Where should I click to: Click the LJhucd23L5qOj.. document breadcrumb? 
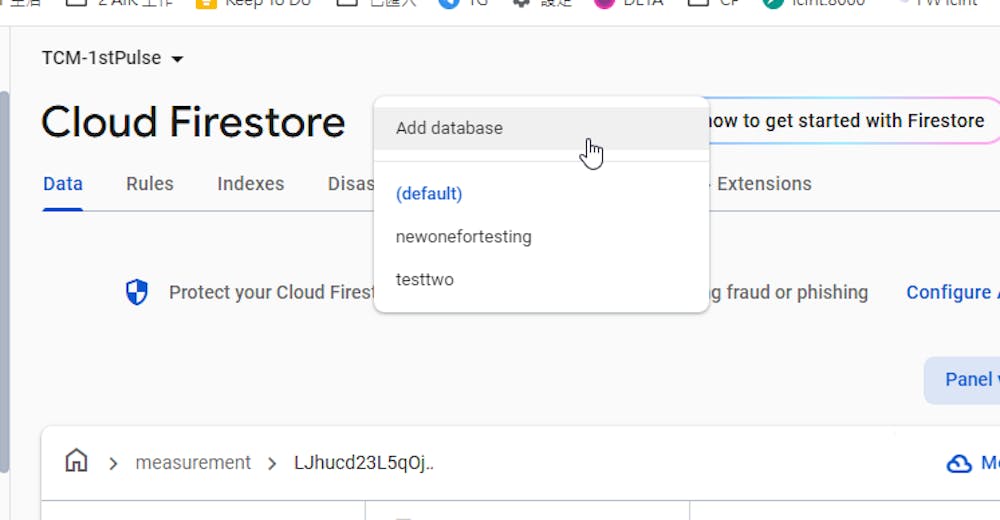(x=364, y=463)
